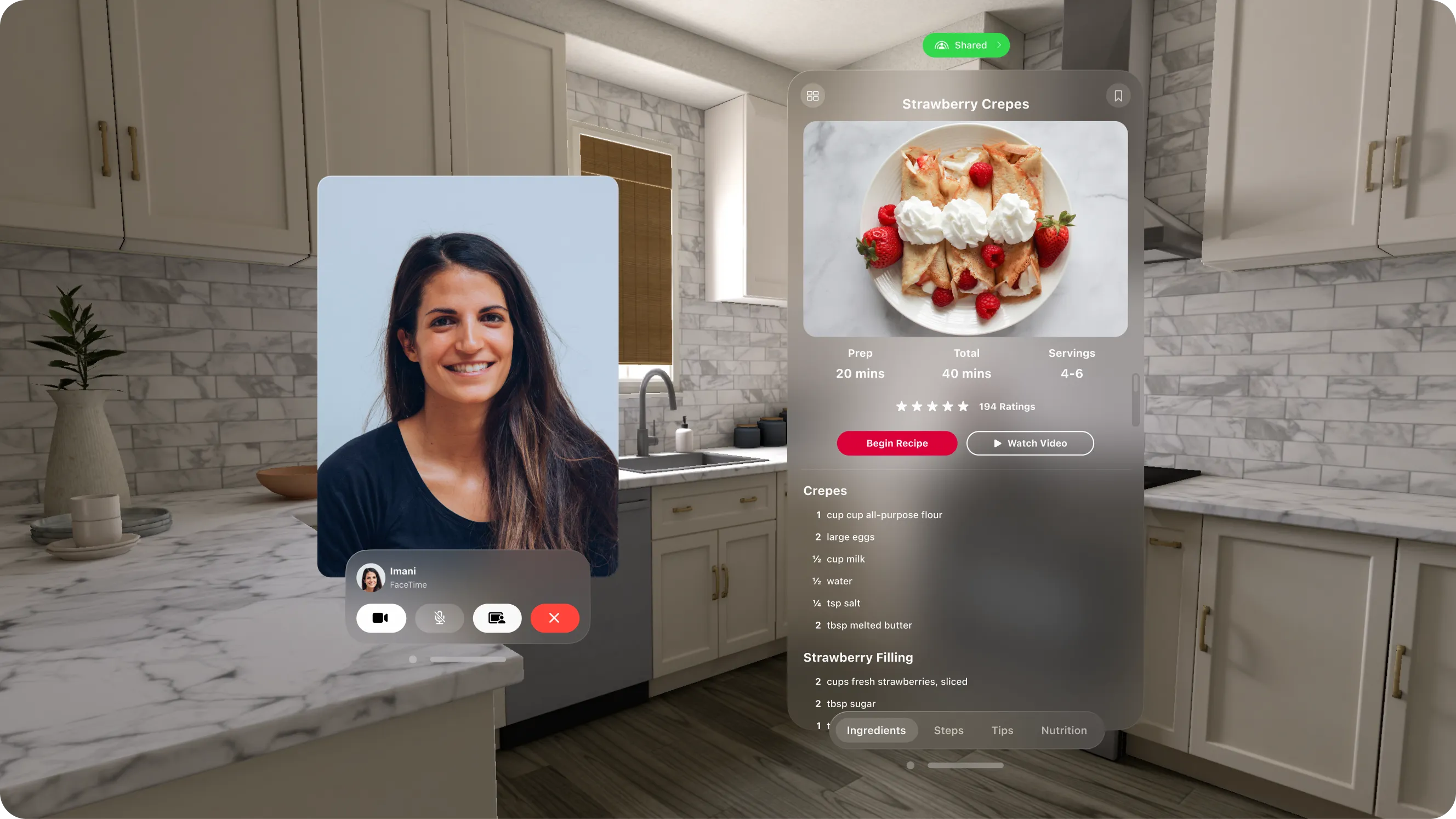
Task: Switch to the Steps tab
Action: (x=948, y=730)
